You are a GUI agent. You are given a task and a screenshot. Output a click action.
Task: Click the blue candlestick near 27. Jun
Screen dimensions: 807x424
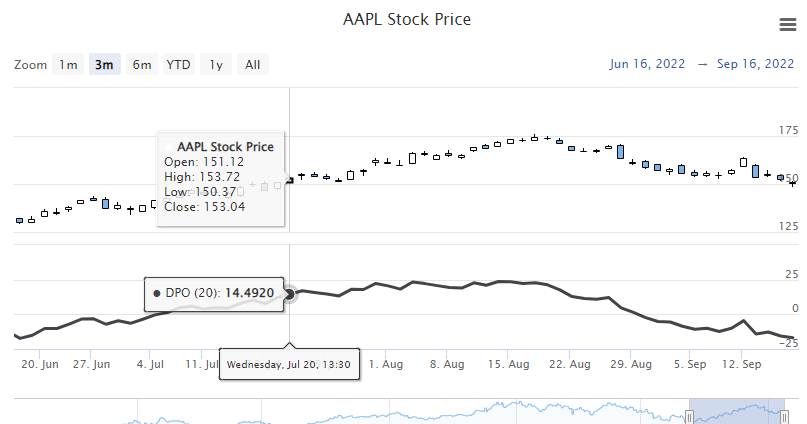[x=106, y=202]
